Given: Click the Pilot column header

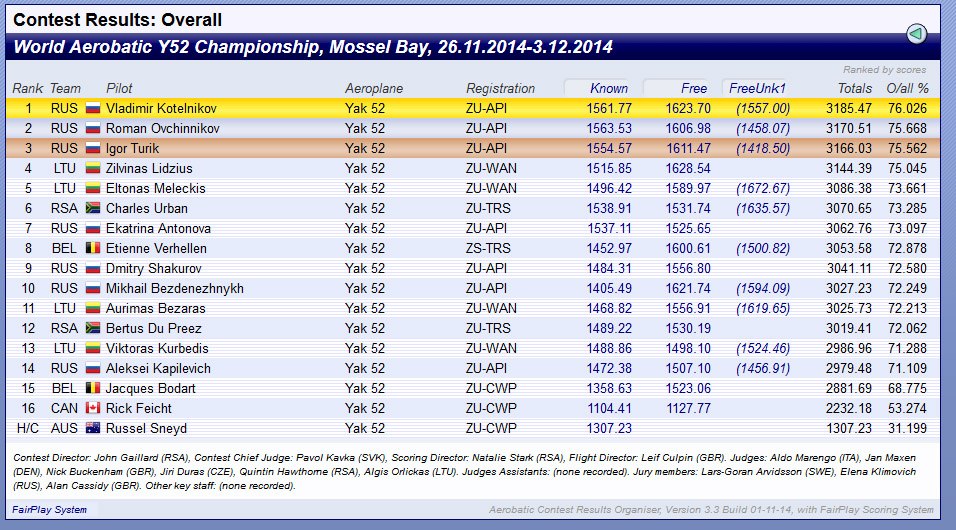Looking at the screenshot, I should click(119, 88).
